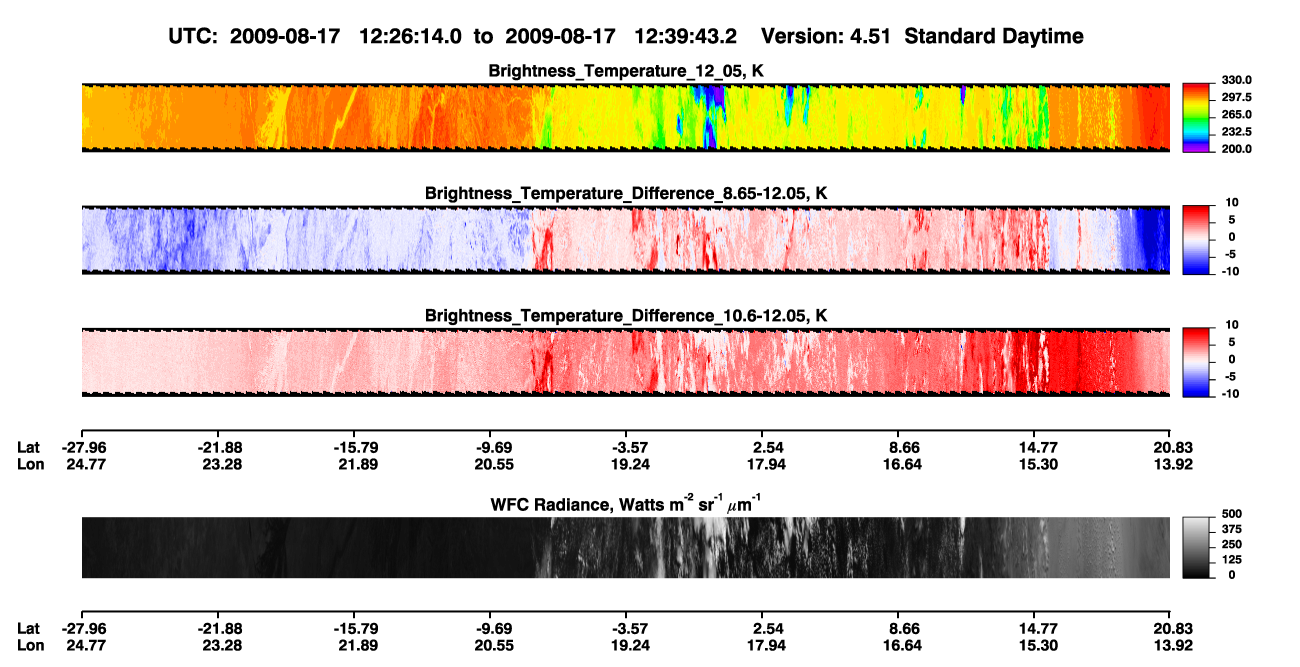Click latitude '-9.69' under the 10.6-12.05 panel

492,448
